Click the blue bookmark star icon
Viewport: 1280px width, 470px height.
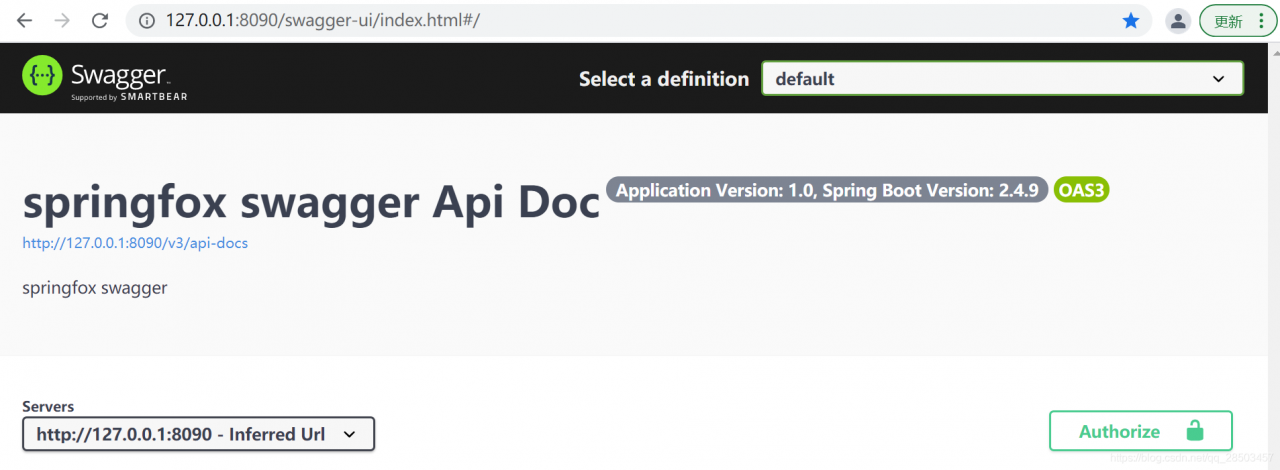1131,21
